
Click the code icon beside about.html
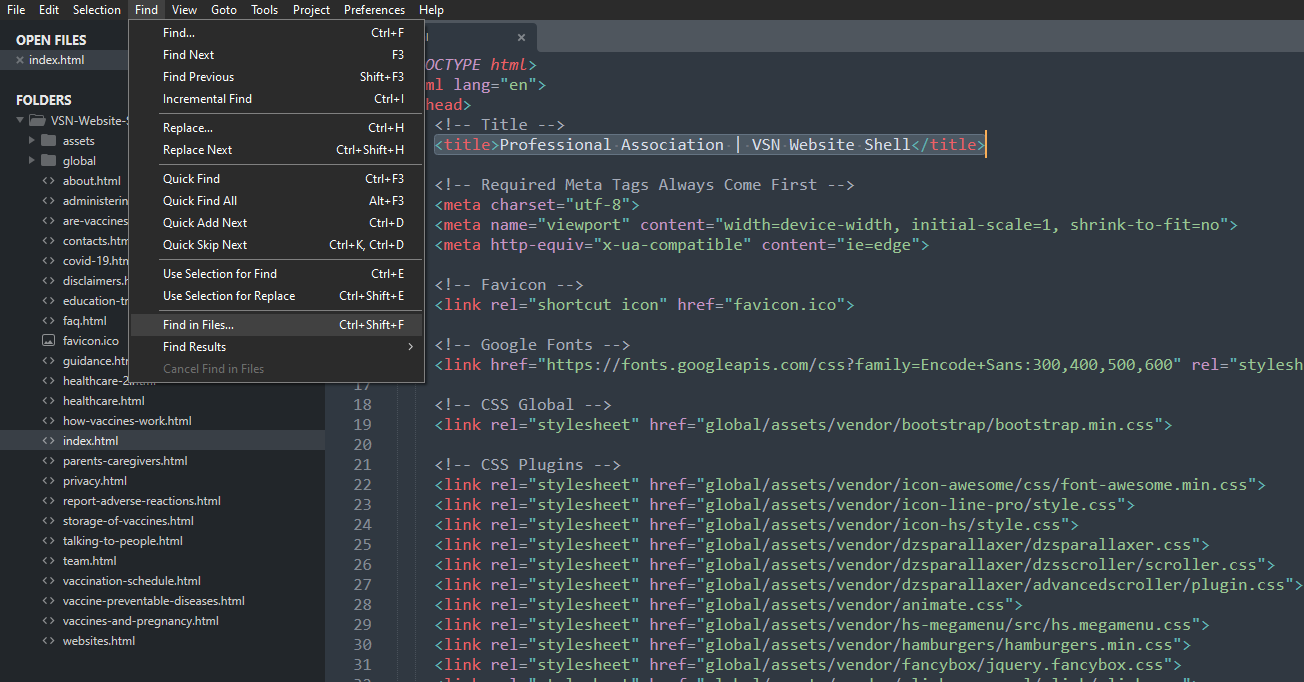coord(48,181)
